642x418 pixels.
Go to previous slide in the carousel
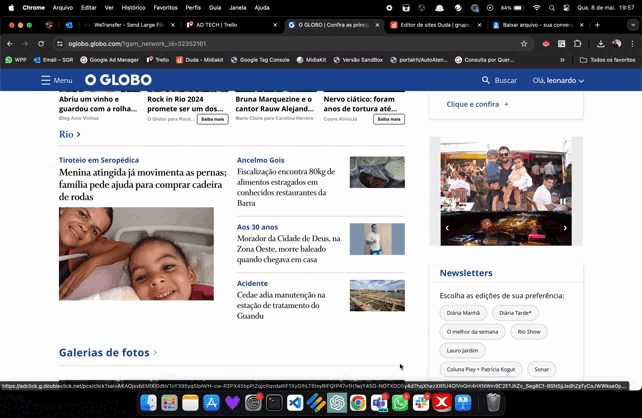point(447,228)
